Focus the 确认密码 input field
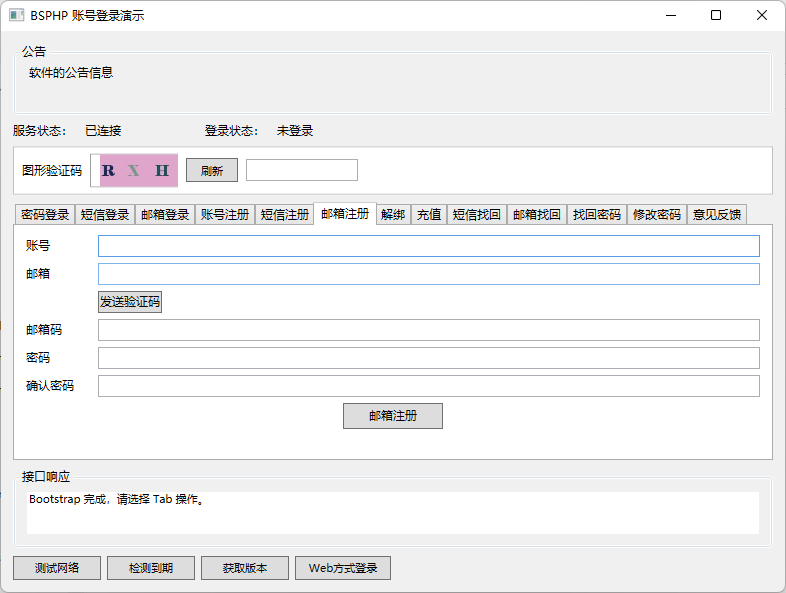Image resolution: width=786 pixels, height=593 pixels. (429, 386)
